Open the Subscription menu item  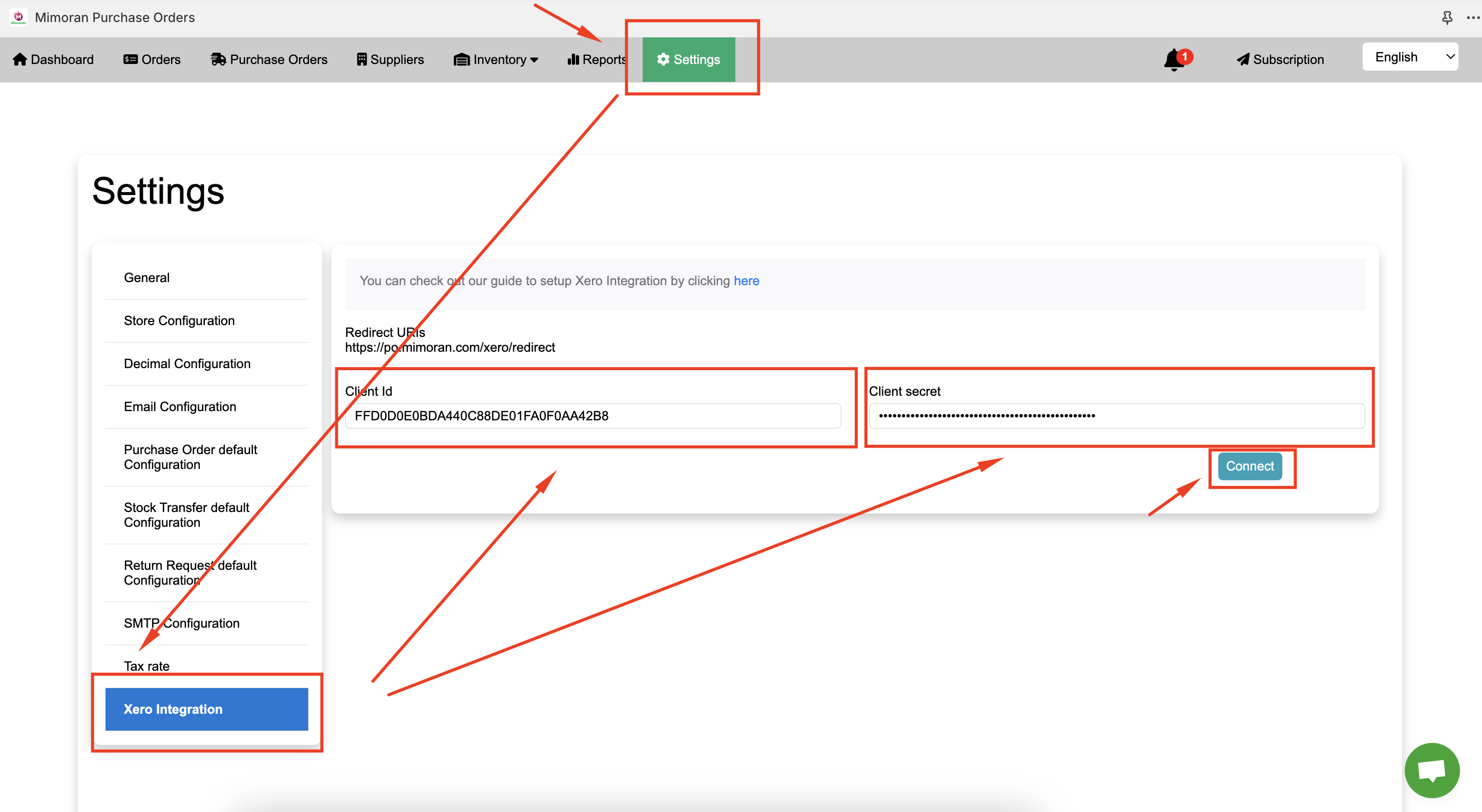point(1280,59)
